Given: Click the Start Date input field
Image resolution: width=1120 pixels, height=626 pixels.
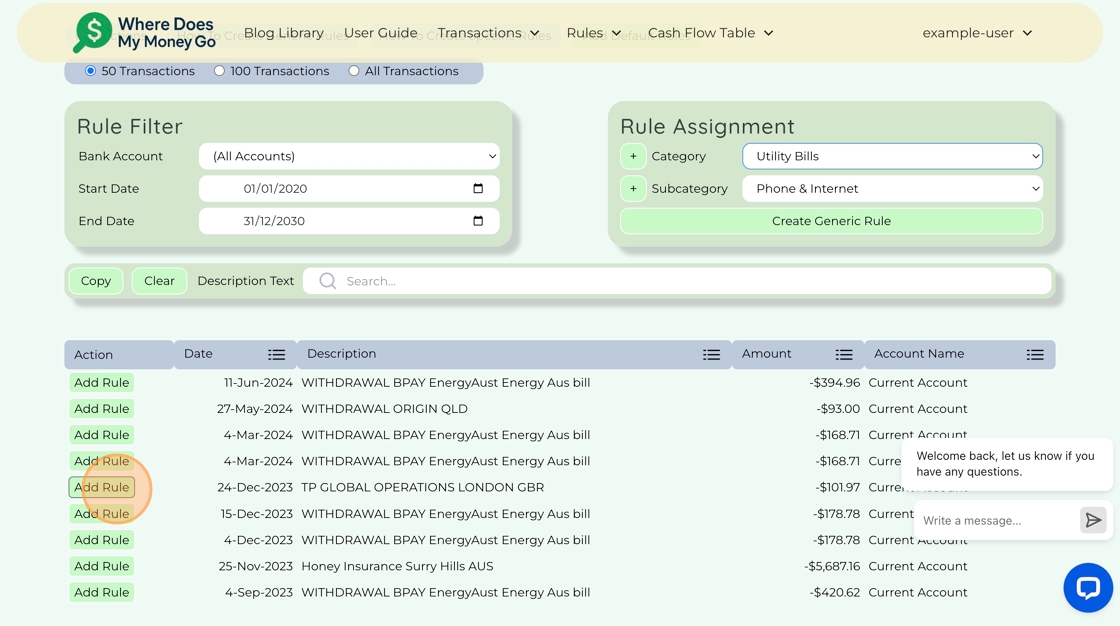Looking at the screenshot, I should click(349, 189).
